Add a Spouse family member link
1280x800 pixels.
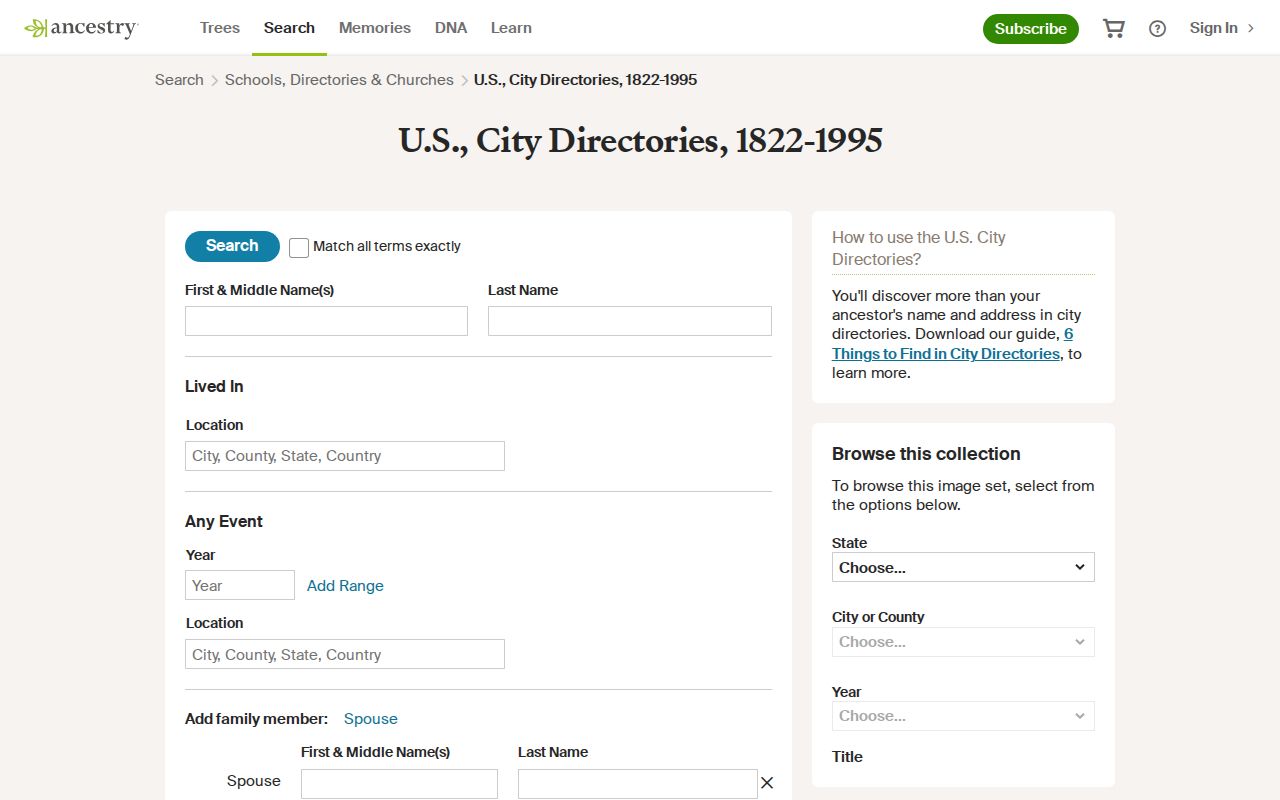click(x=371, y=719)
